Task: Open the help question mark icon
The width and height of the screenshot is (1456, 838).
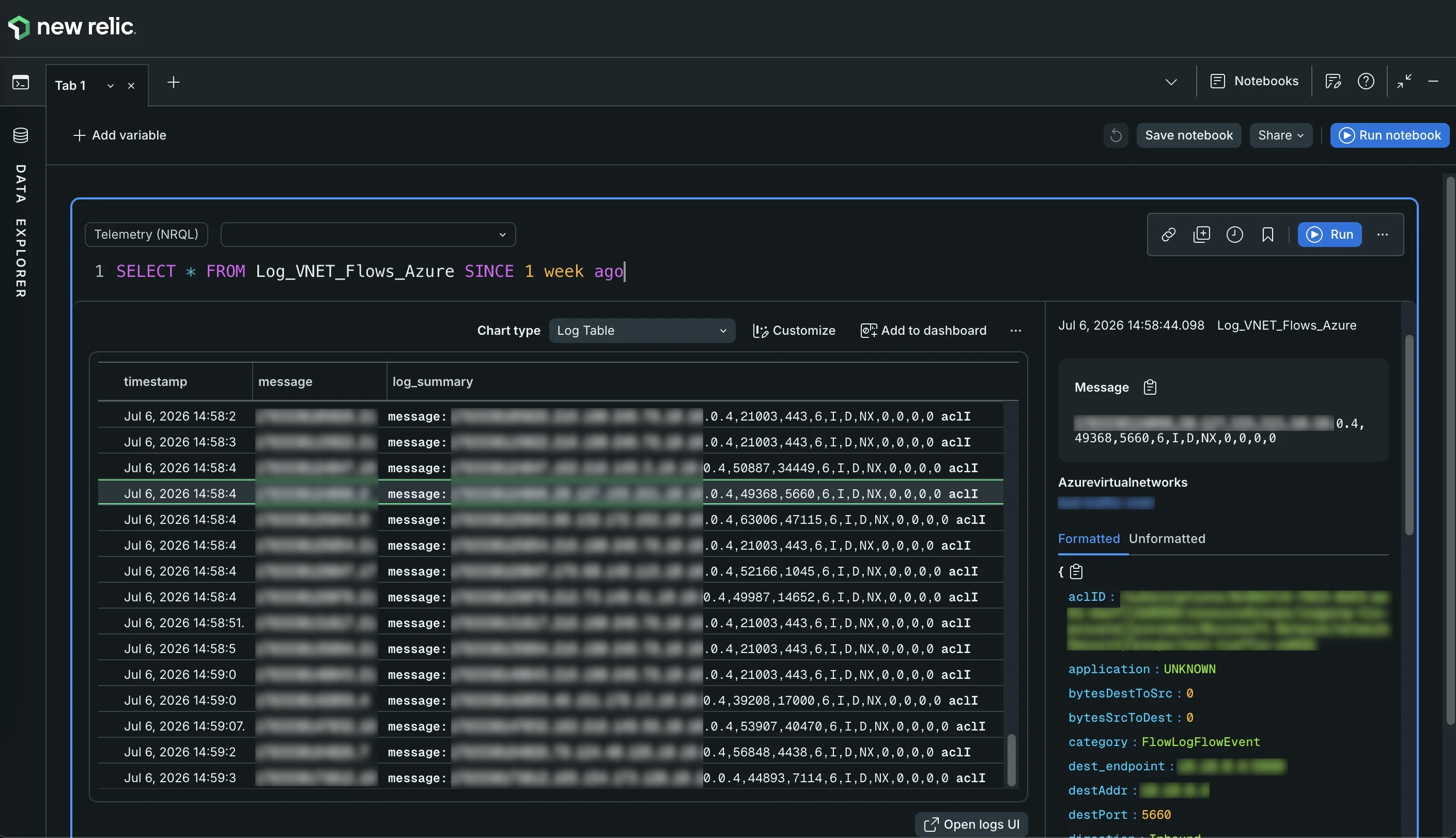Action: pos(1366,81)
